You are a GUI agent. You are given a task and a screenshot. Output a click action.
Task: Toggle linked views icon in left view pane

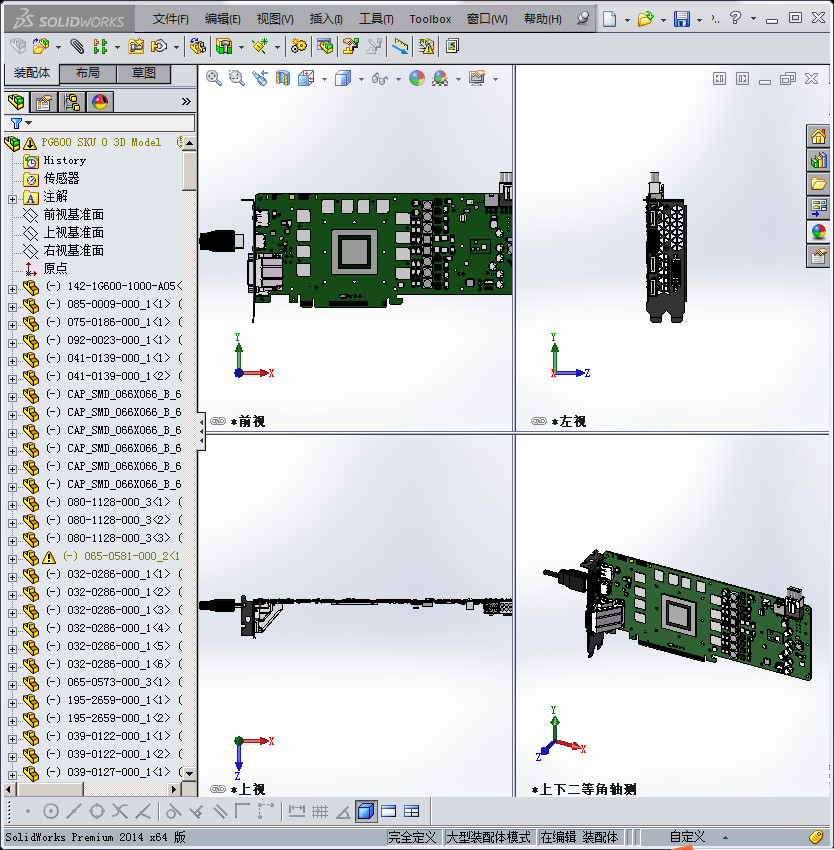pyautogui.click(x=538, y=421)
